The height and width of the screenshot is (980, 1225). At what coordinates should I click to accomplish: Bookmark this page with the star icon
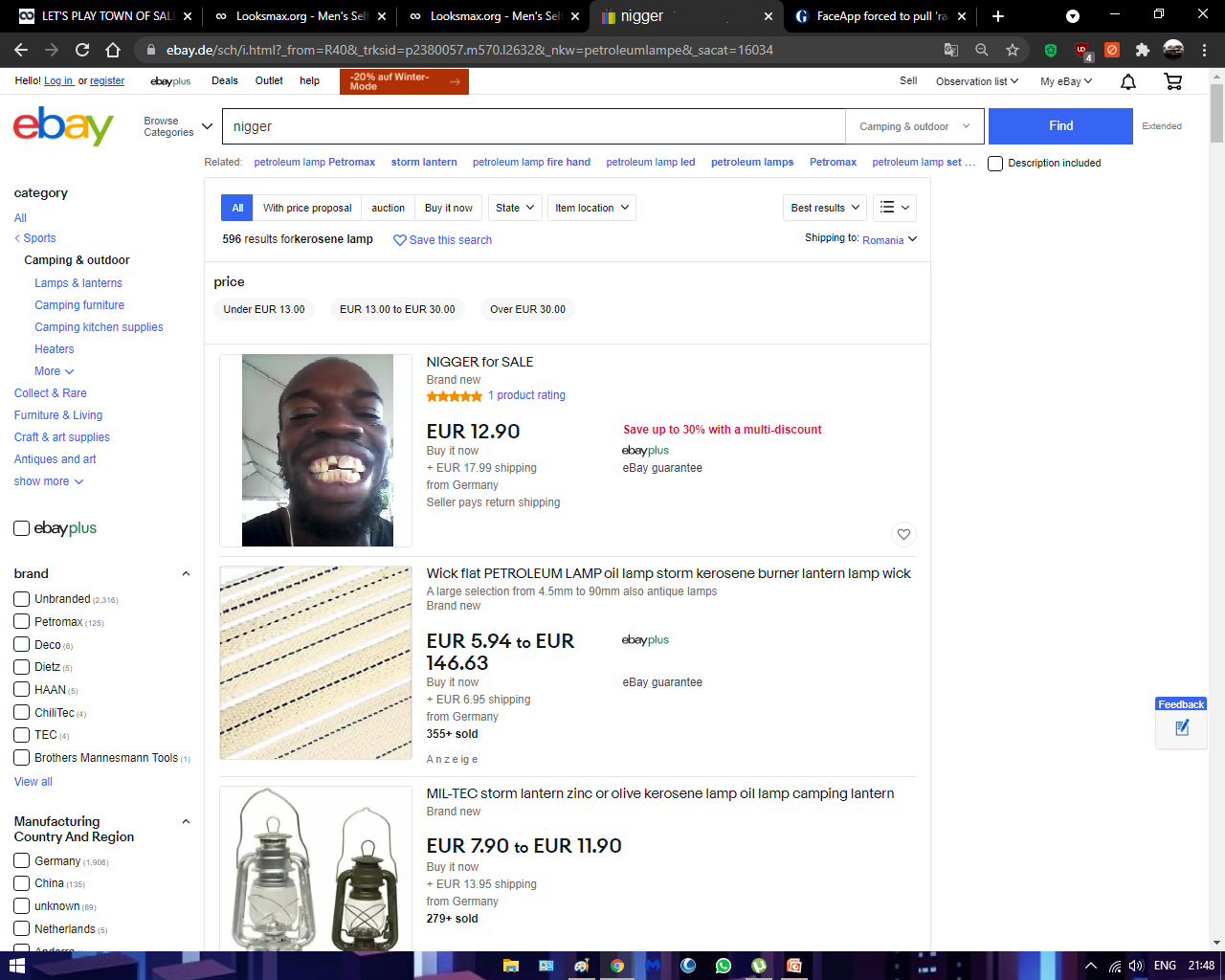(1013, 50)
